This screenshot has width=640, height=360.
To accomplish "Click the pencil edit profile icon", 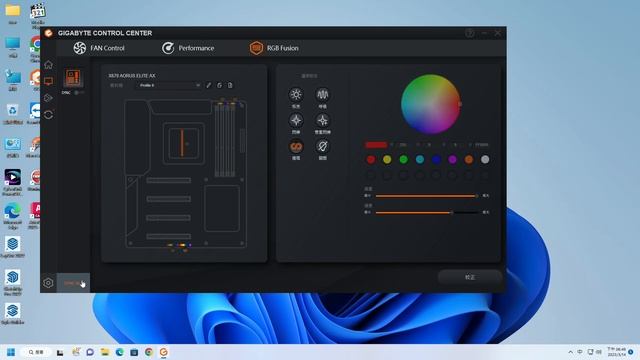I will point(209,85).
